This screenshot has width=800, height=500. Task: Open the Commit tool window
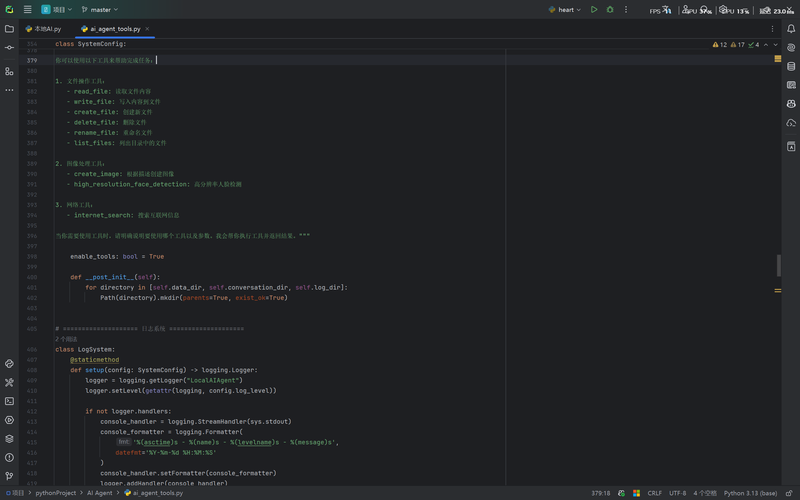click(x=9, y=47)
